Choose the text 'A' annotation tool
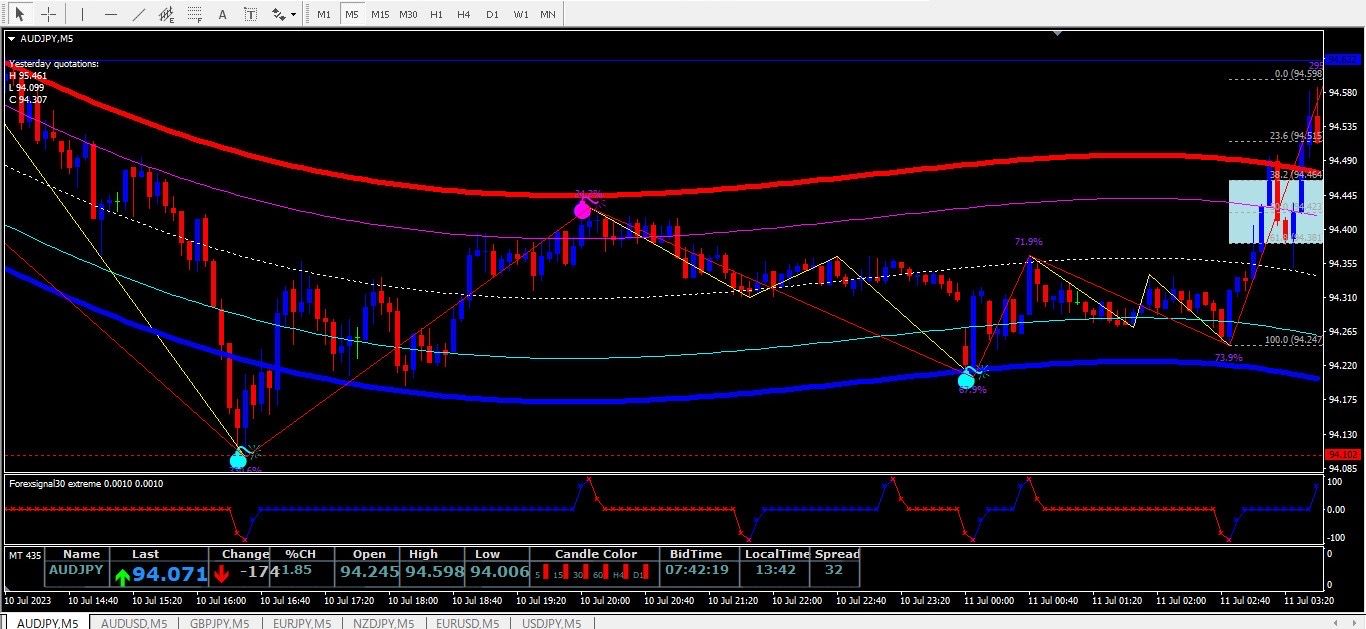The image size is (1366, 629). tap(222, 14)
